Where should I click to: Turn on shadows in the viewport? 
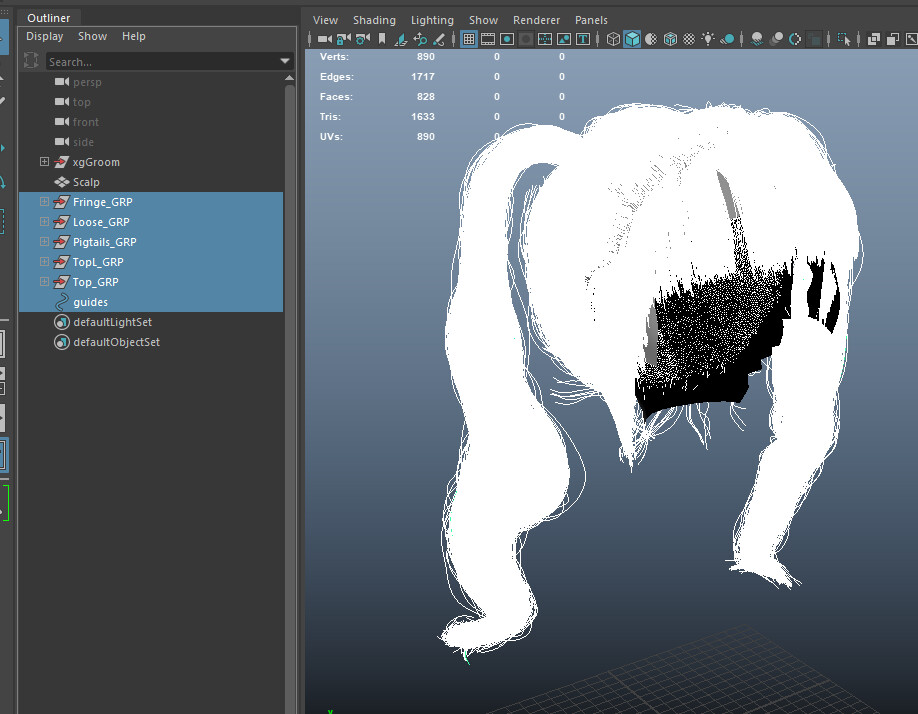click(756, 39)
